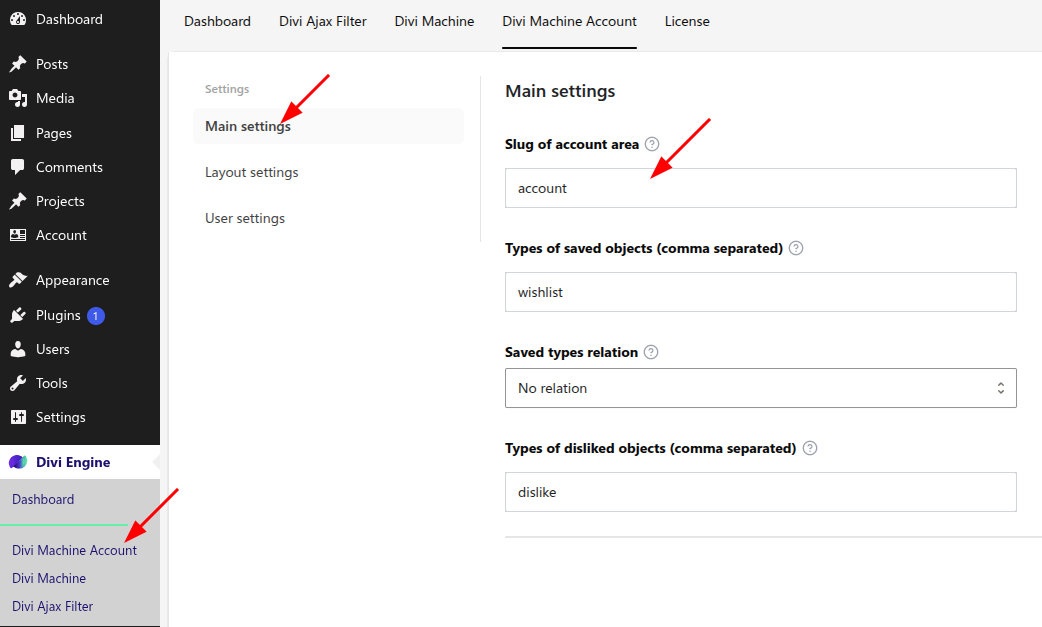Click the Projects pin icon
Screen dimensions: 1042x627
pos(18,201)
